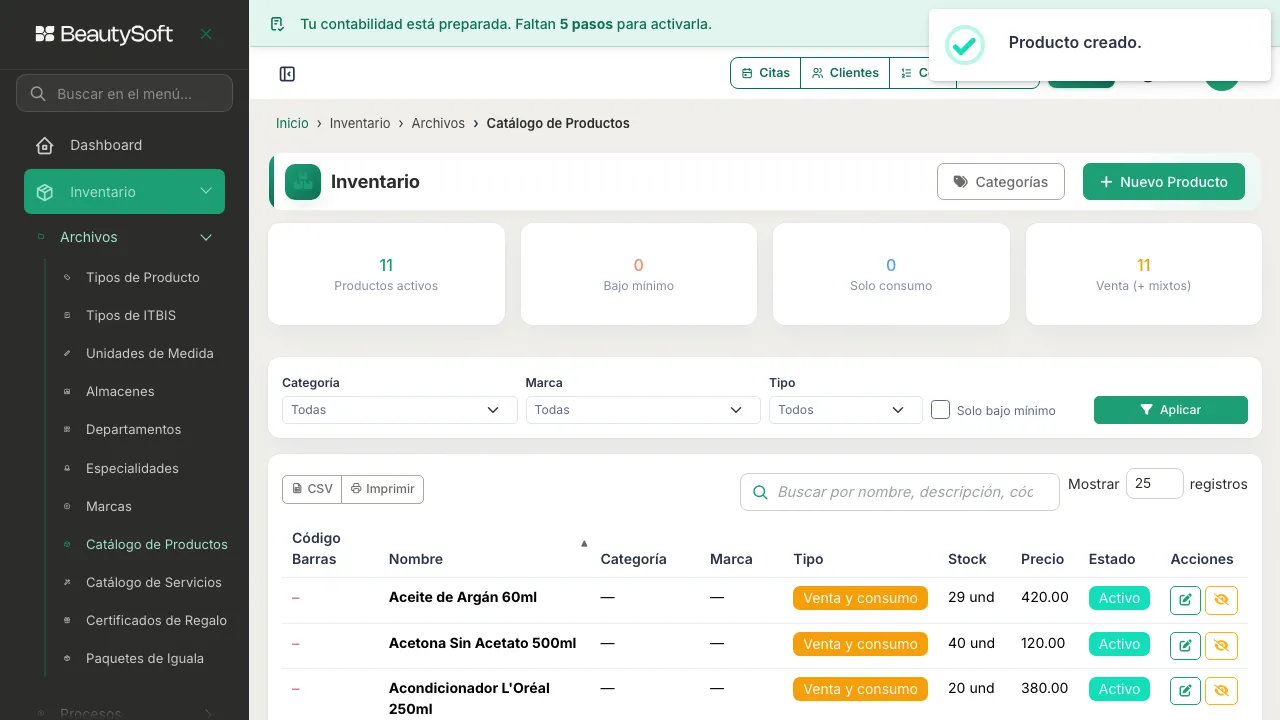Open Clientes shortcut in top bar
The height and width of the screenshot is (720, 1280).
pyautogui.click(x=845, y=73)
